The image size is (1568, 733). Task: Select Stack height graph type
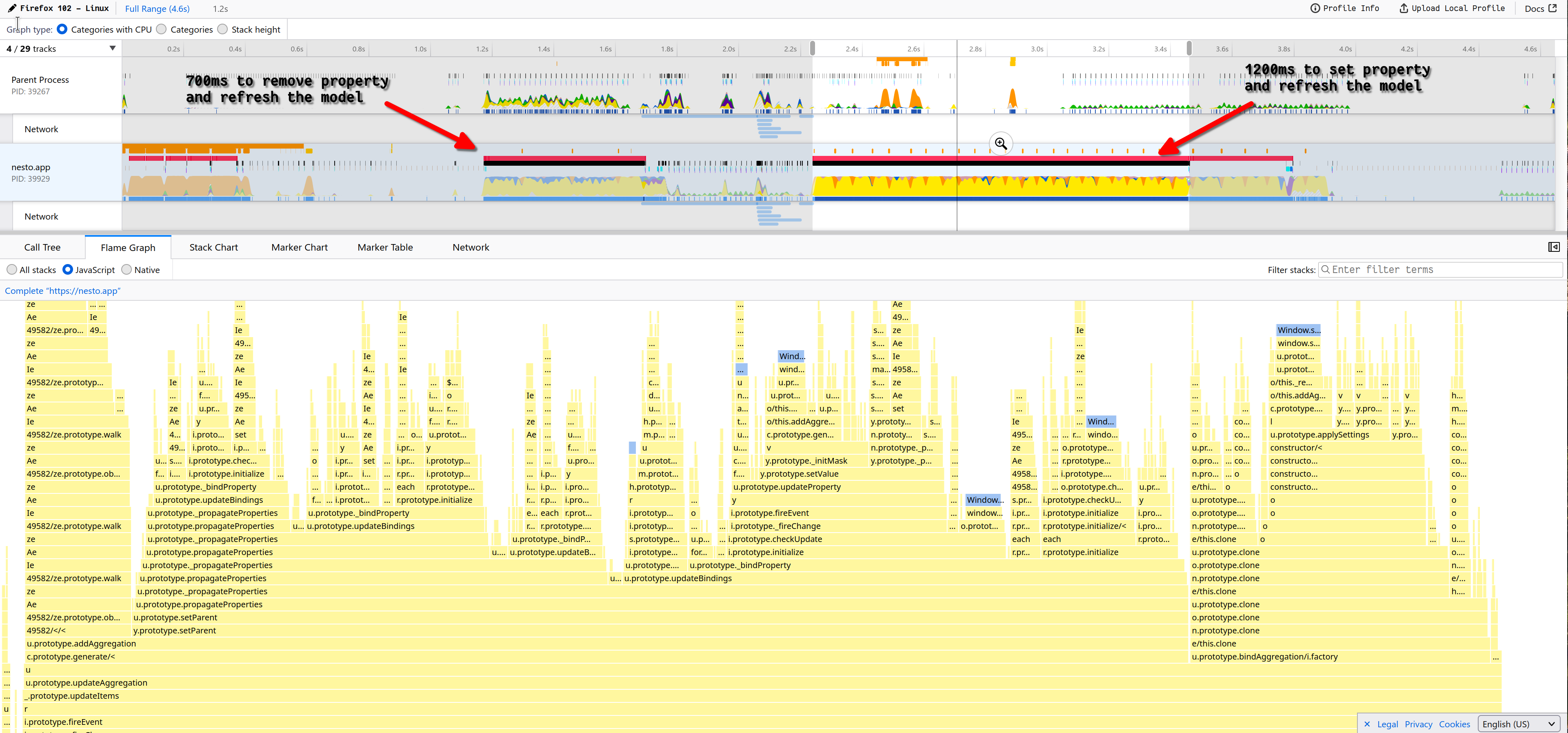tap(223, 29)
